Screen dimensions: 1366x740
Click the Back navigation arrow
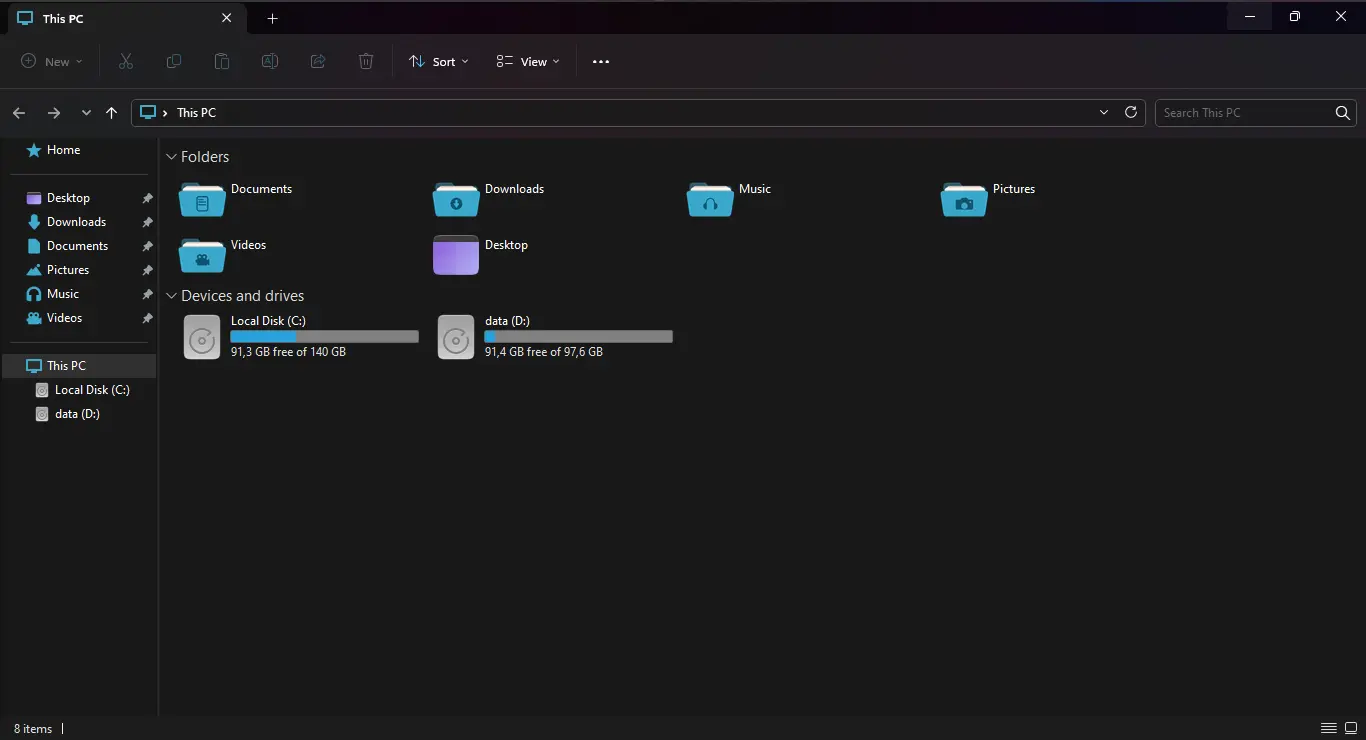pos(18,113)
